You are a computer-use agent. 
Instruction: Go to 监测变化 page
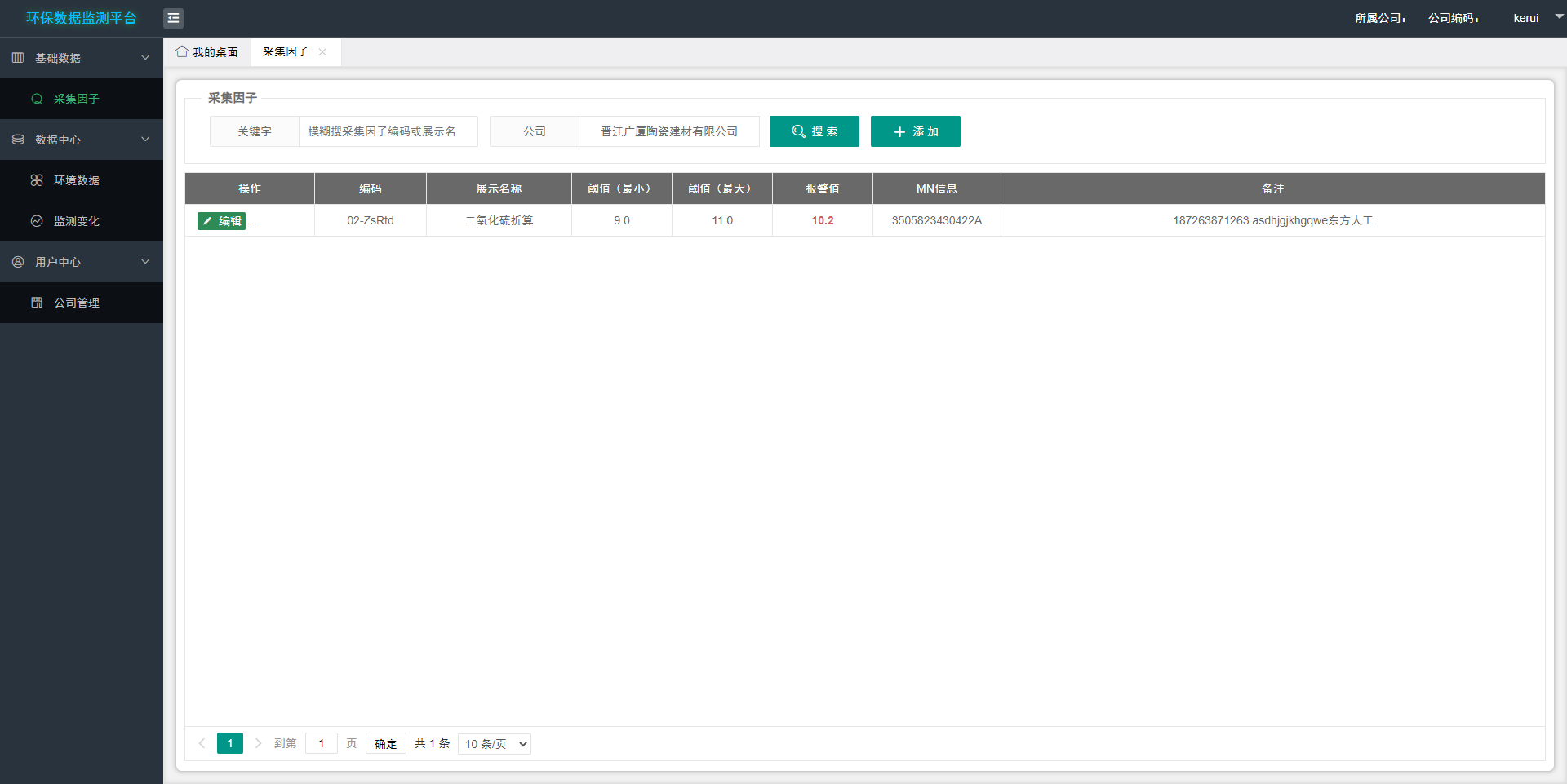pos(76,221)
